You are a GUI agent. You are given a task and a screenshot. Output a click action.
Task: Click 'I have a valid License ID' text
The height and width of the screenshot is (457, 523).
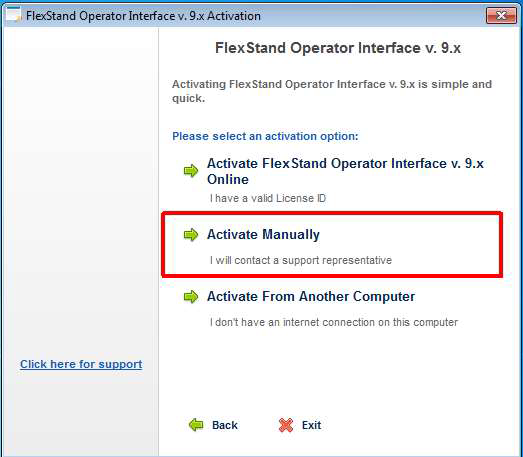coord(268,198)
